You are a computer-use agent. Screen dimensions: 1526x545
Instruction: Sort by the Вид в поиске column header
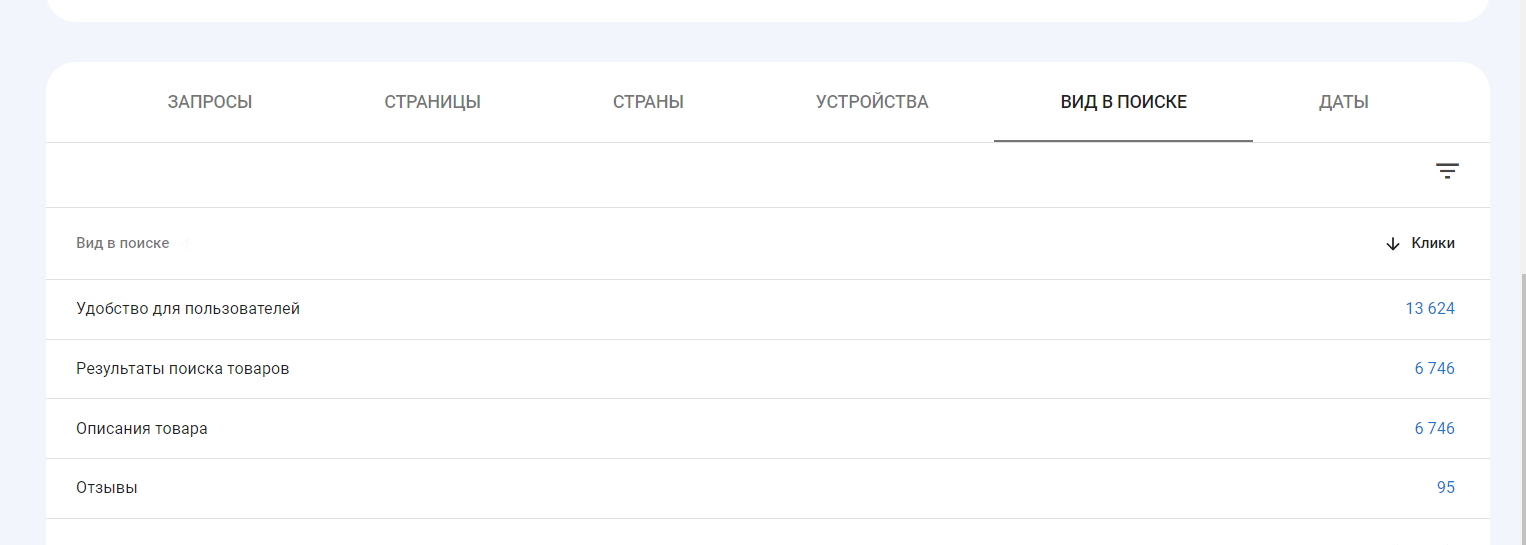click(122, 243)
